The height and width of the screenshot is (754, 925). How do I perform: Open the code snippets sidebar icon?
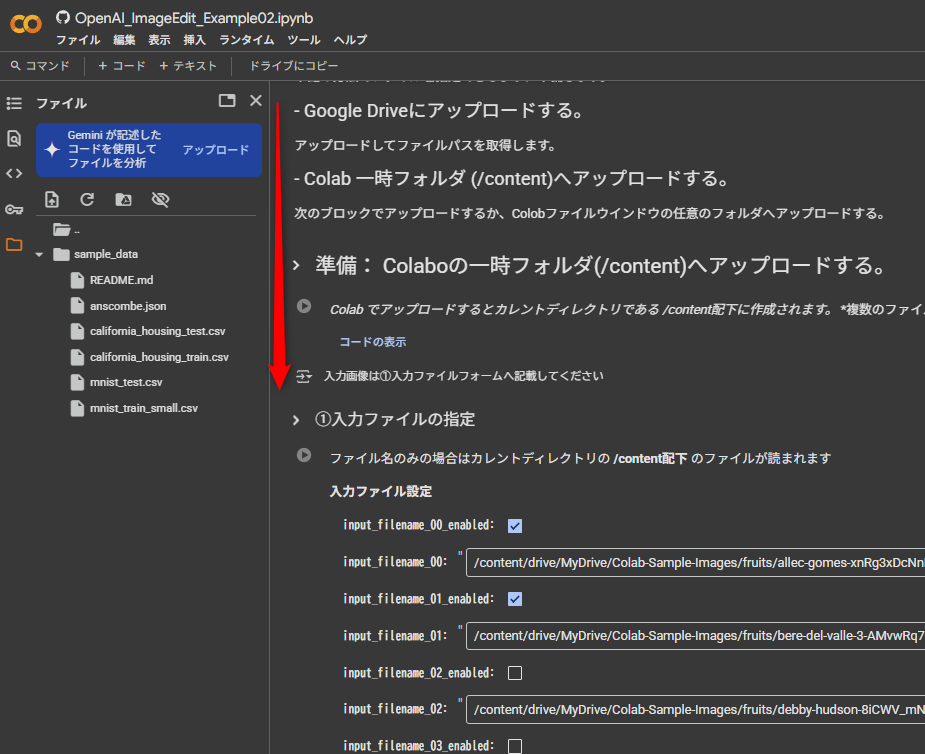point(14,173)
